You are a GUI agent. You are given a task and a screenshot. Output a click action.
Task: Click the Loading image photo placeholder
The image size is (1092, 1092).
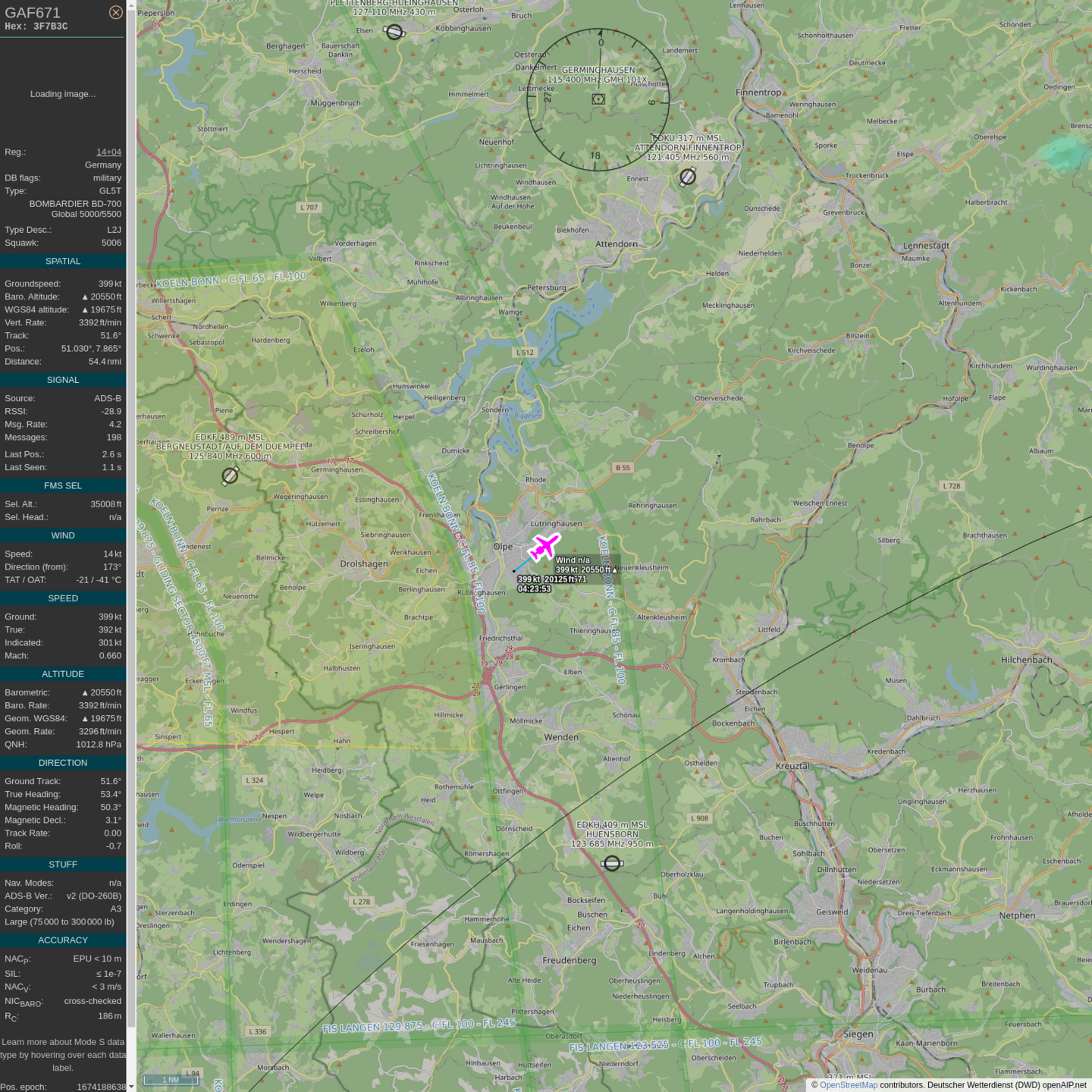coord(63,94)
